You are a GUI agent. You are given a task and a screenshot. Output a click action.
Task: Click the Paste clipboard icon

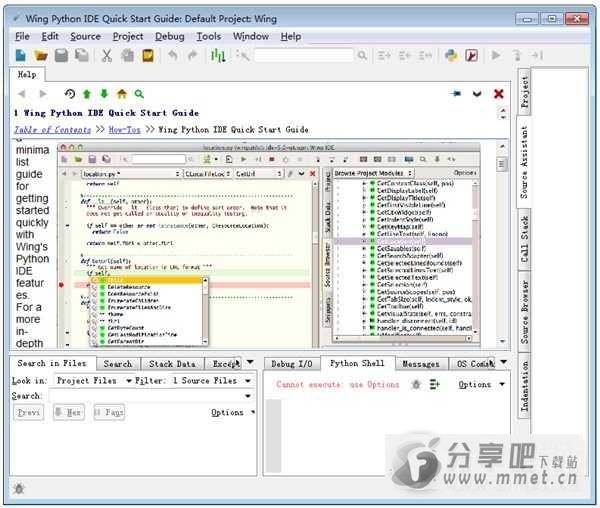tap(148, 56)
